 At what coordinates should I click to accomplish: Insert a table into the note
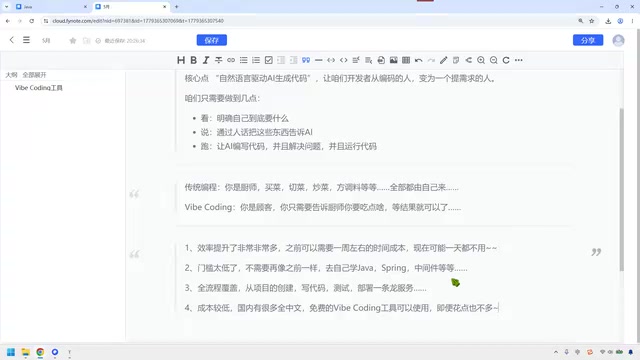tap(406, 60)
